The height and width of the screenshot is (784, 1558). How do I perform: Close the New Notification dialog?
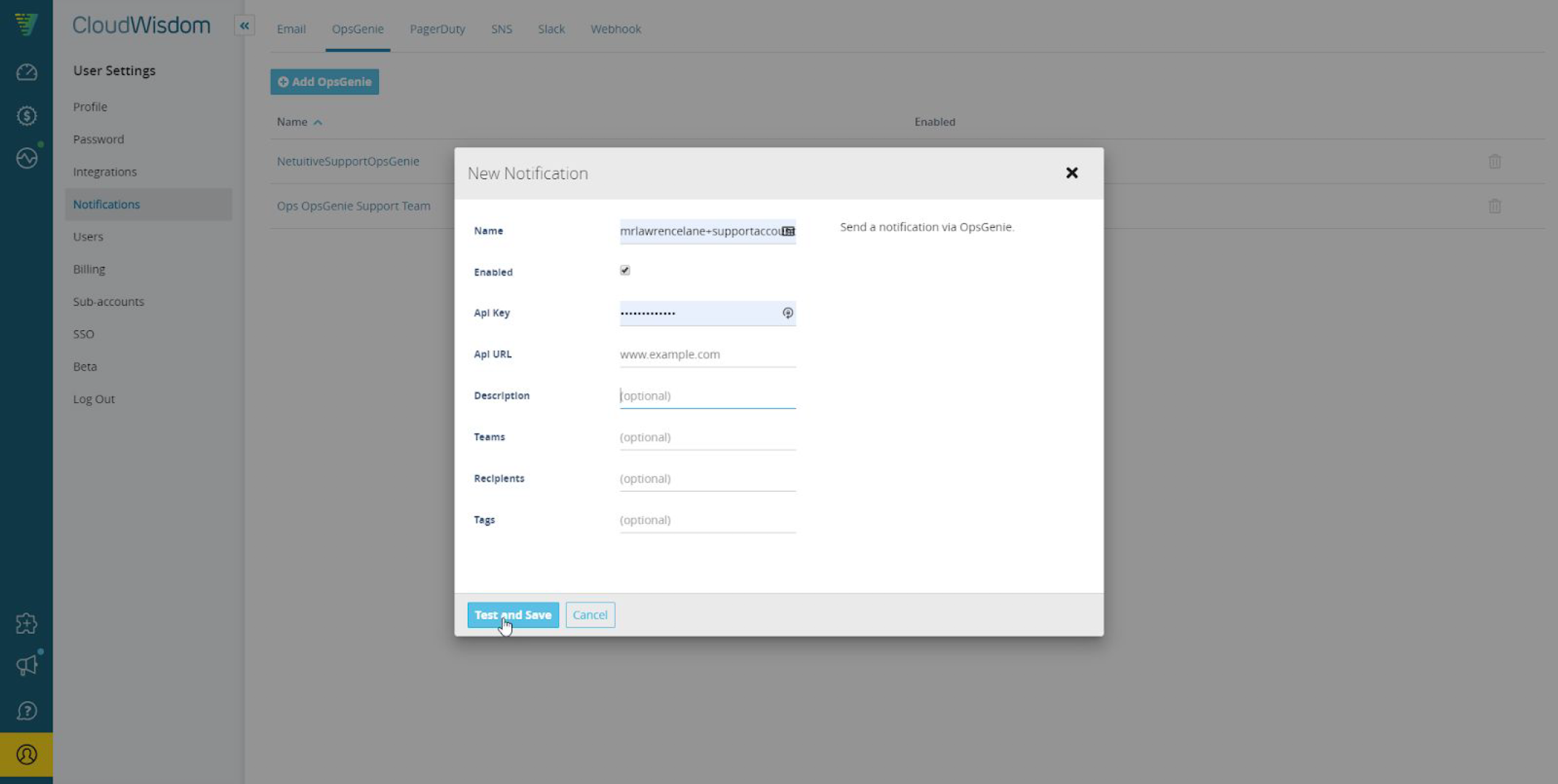pos(1071,173)
